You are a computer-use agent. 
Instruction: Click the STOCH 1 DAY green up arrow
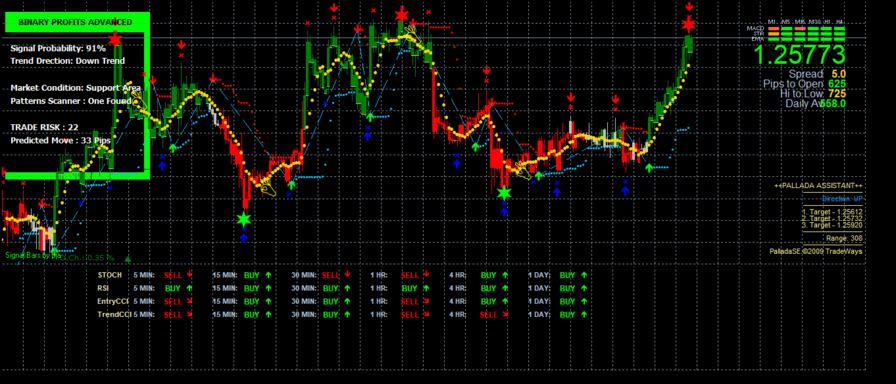click(584, 275)
